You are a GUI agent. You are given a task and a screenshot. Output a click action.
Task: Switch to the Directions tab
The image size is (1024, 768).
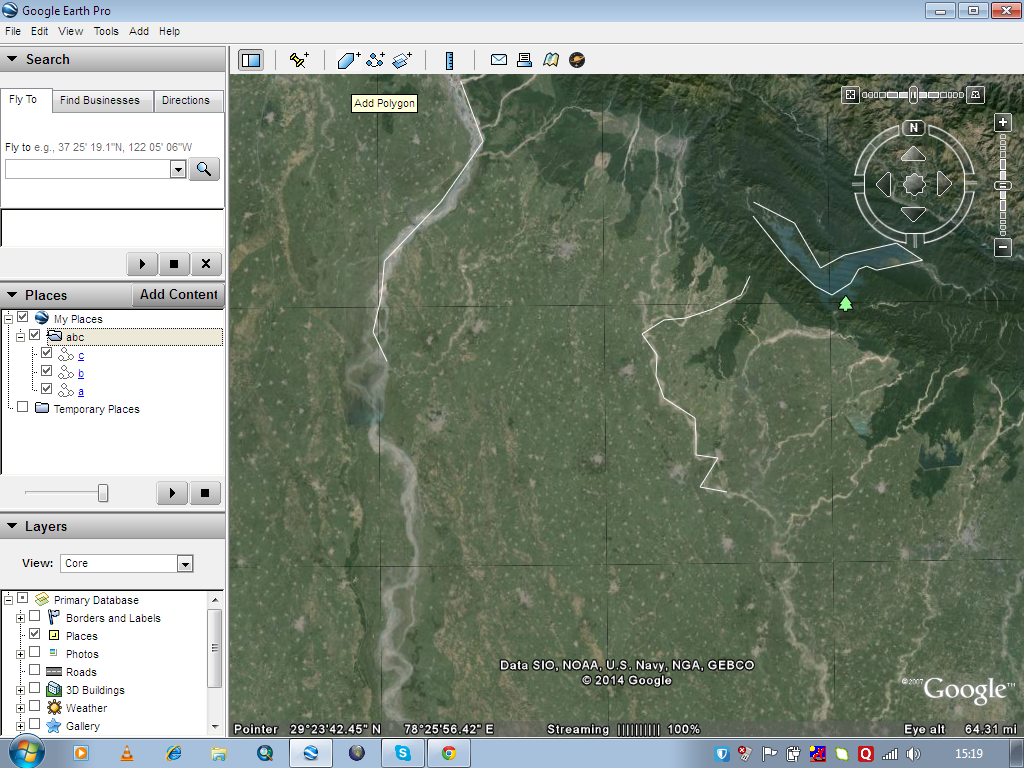click(x=188, y=100)
